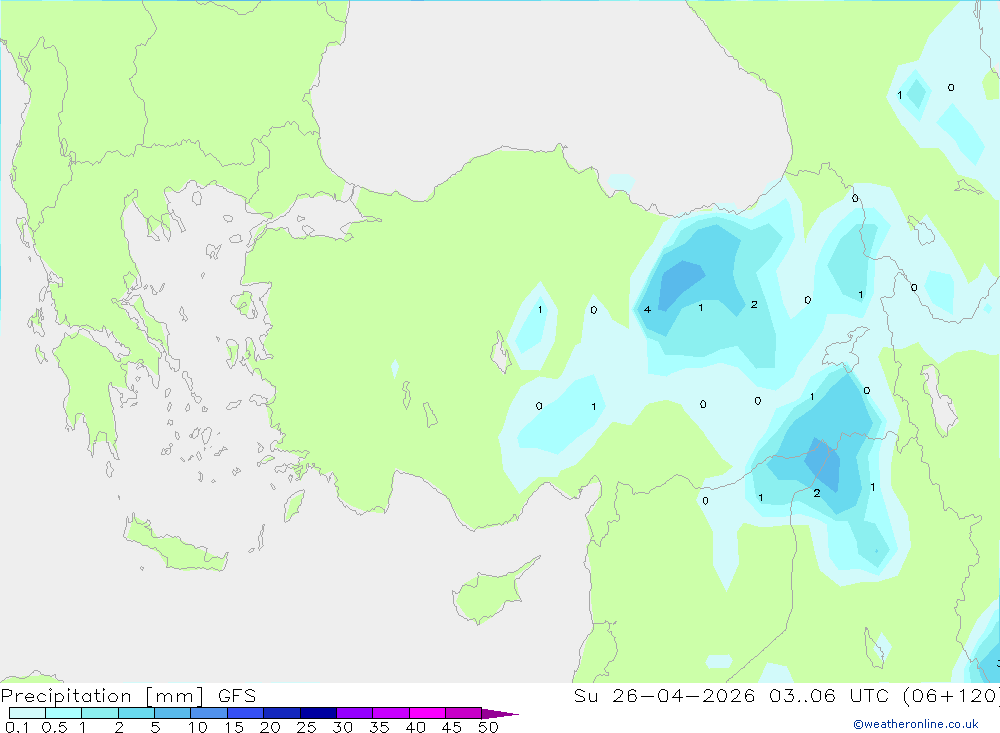Click the island of Crete on the map

[175, 544]
